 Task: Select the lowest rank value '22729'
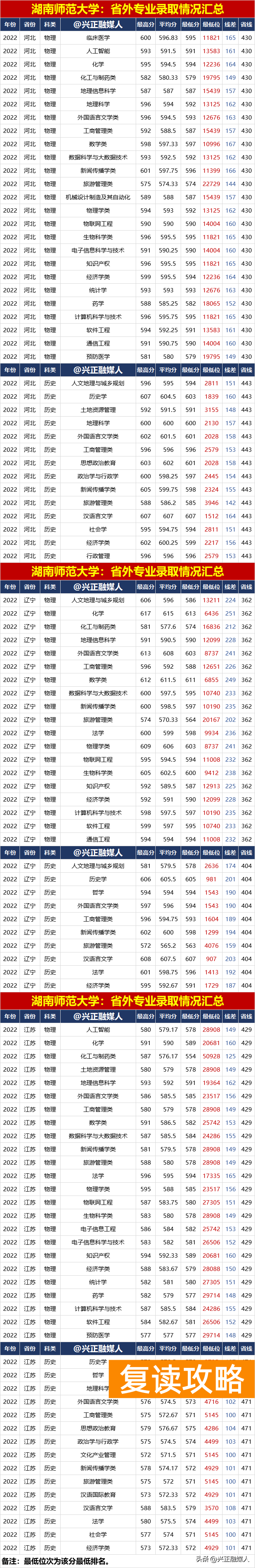click(x=211, y=184)
